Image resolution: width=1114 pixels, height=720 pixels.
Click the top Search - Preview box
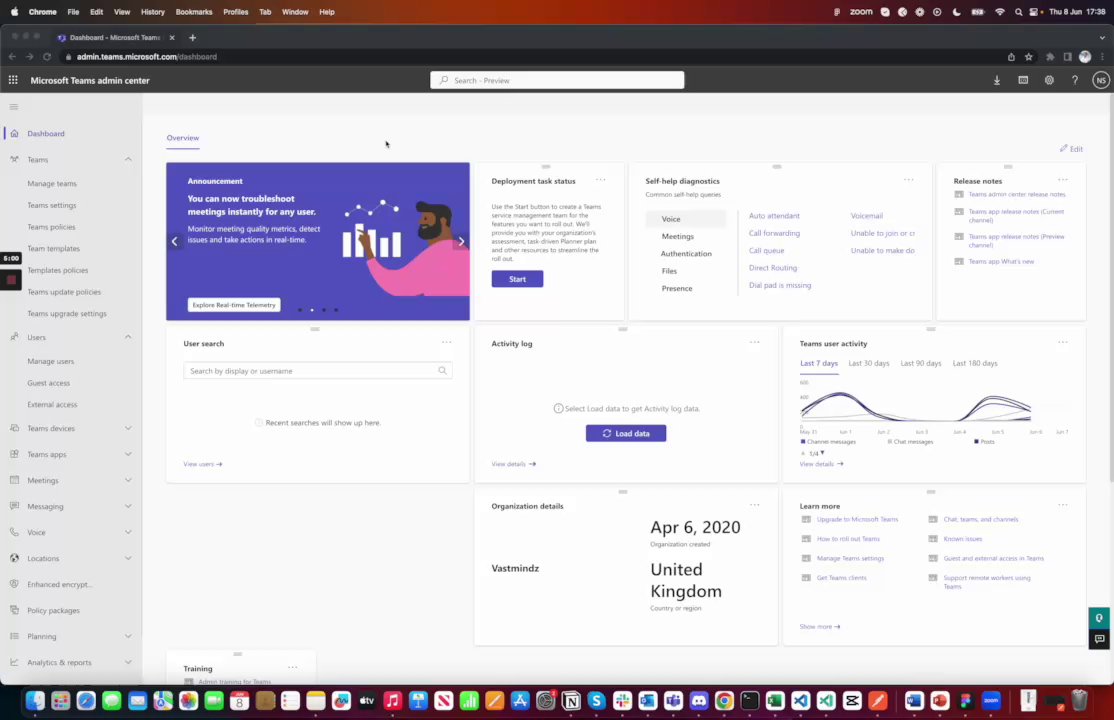(x=557, y=80)
